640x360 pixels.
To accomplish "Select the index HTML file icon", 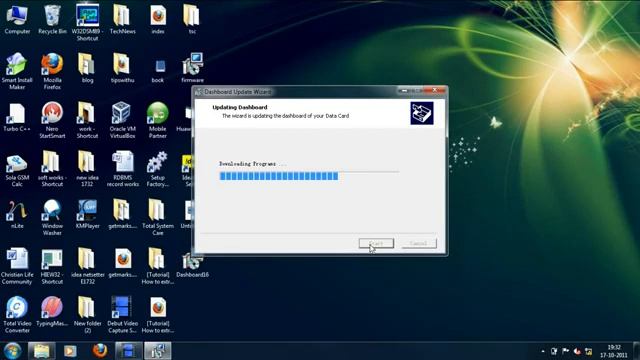I will pos(158,19).
